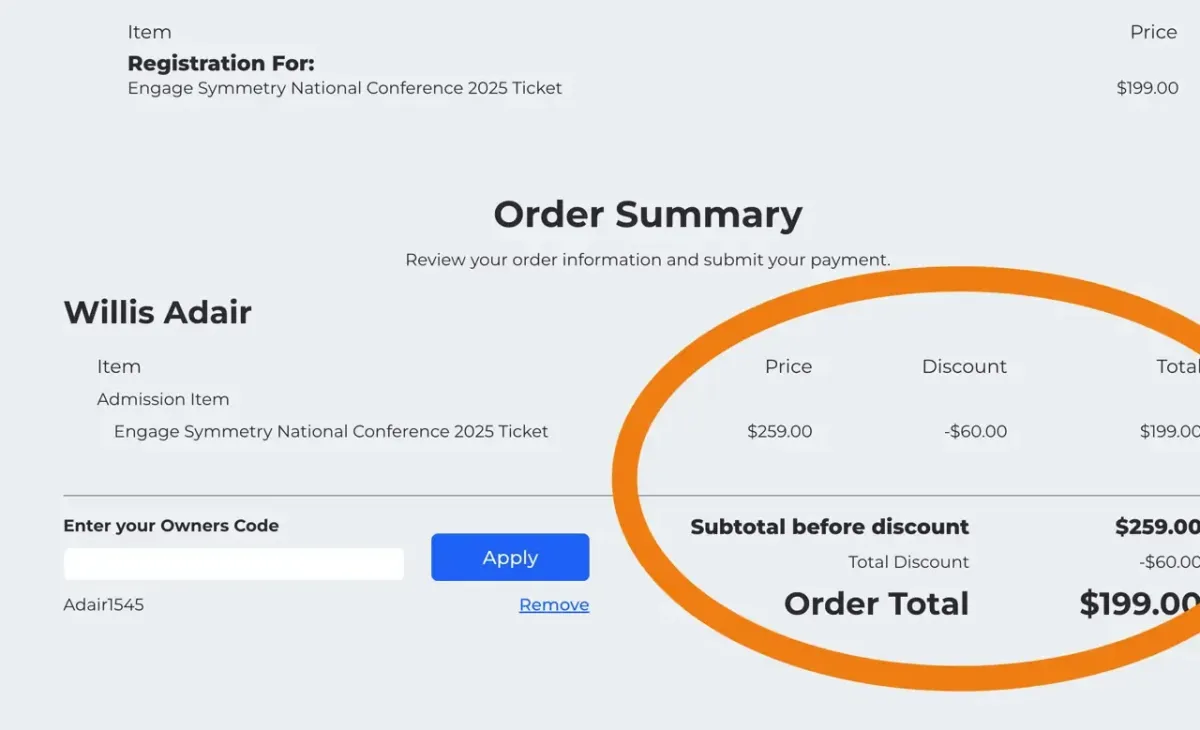Screen dimensions: 1200x730
Task: Select the Willis Adair registrant name
Action: tap(157, 312)
